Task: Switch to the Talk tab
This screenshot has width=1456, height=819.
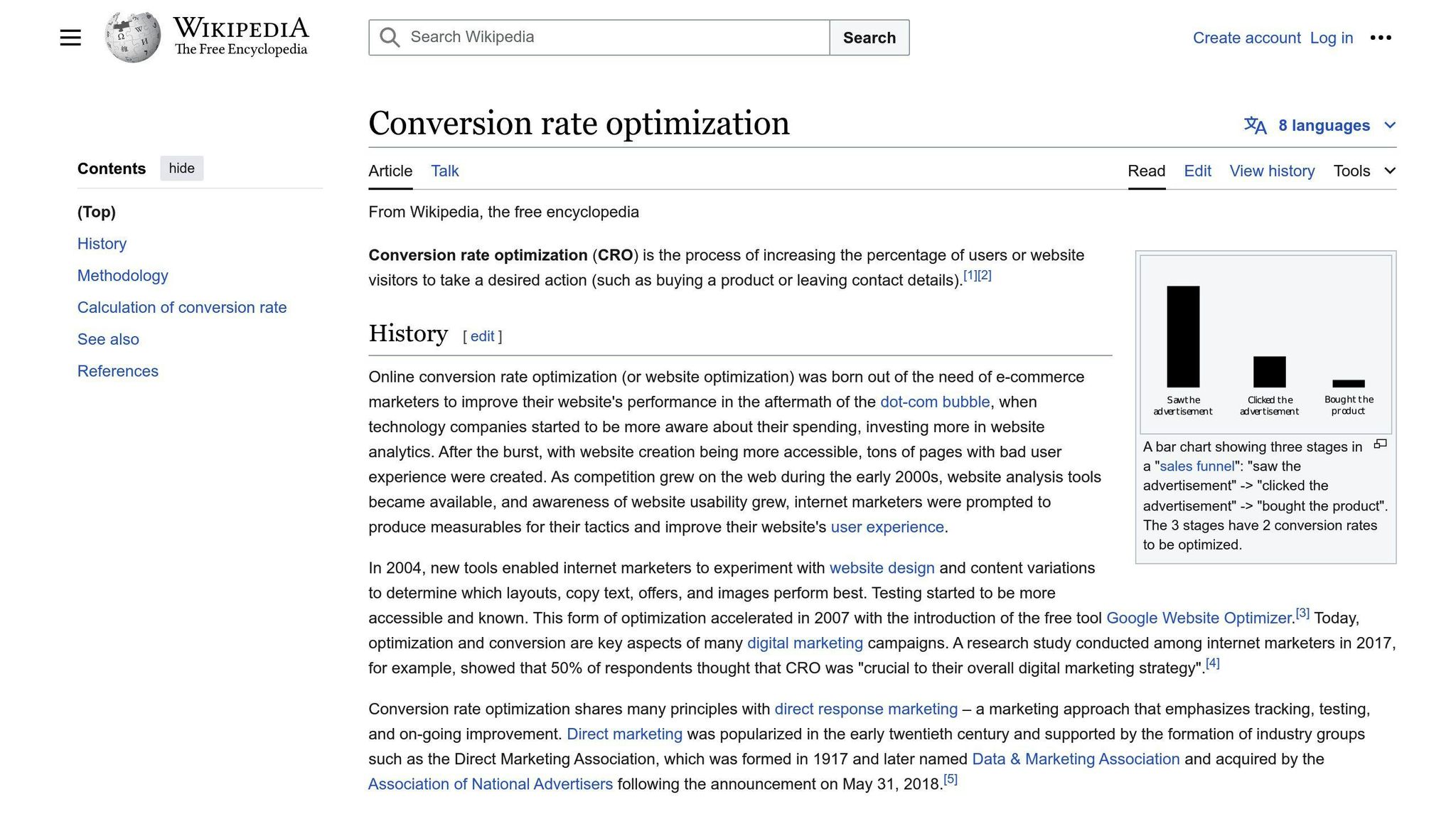Action: (x=444, y=171)
